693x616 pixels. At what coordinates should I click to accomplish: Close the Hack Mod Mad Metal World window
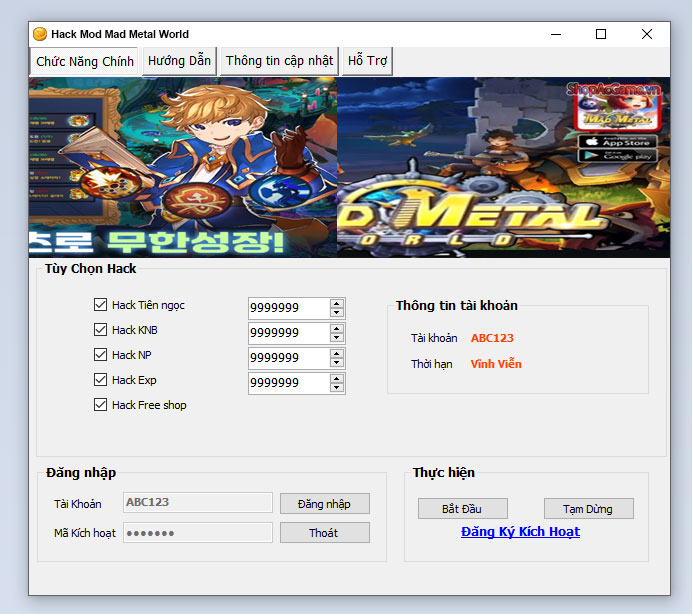point(647,34)
